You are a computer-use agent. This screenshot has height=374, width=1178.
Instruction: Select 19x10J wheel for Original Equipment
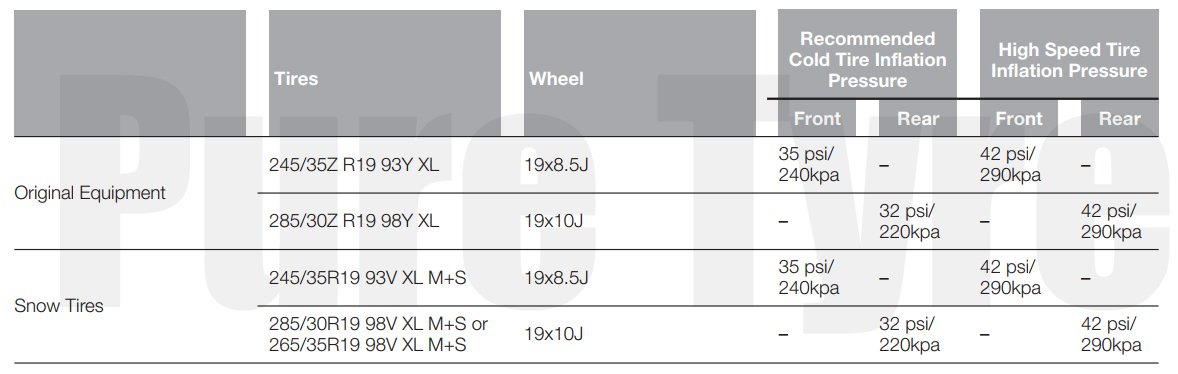pos(554,222)
